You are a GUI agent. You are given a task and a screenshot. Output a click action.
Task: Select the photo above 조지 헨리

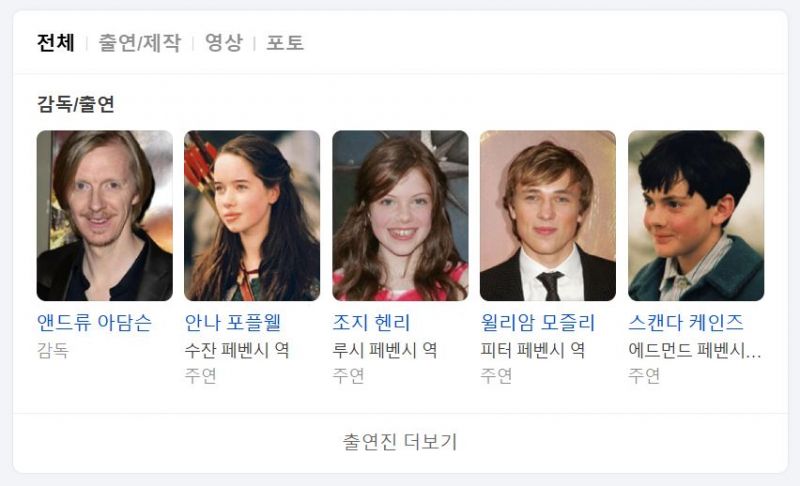[x=400, y=216]
